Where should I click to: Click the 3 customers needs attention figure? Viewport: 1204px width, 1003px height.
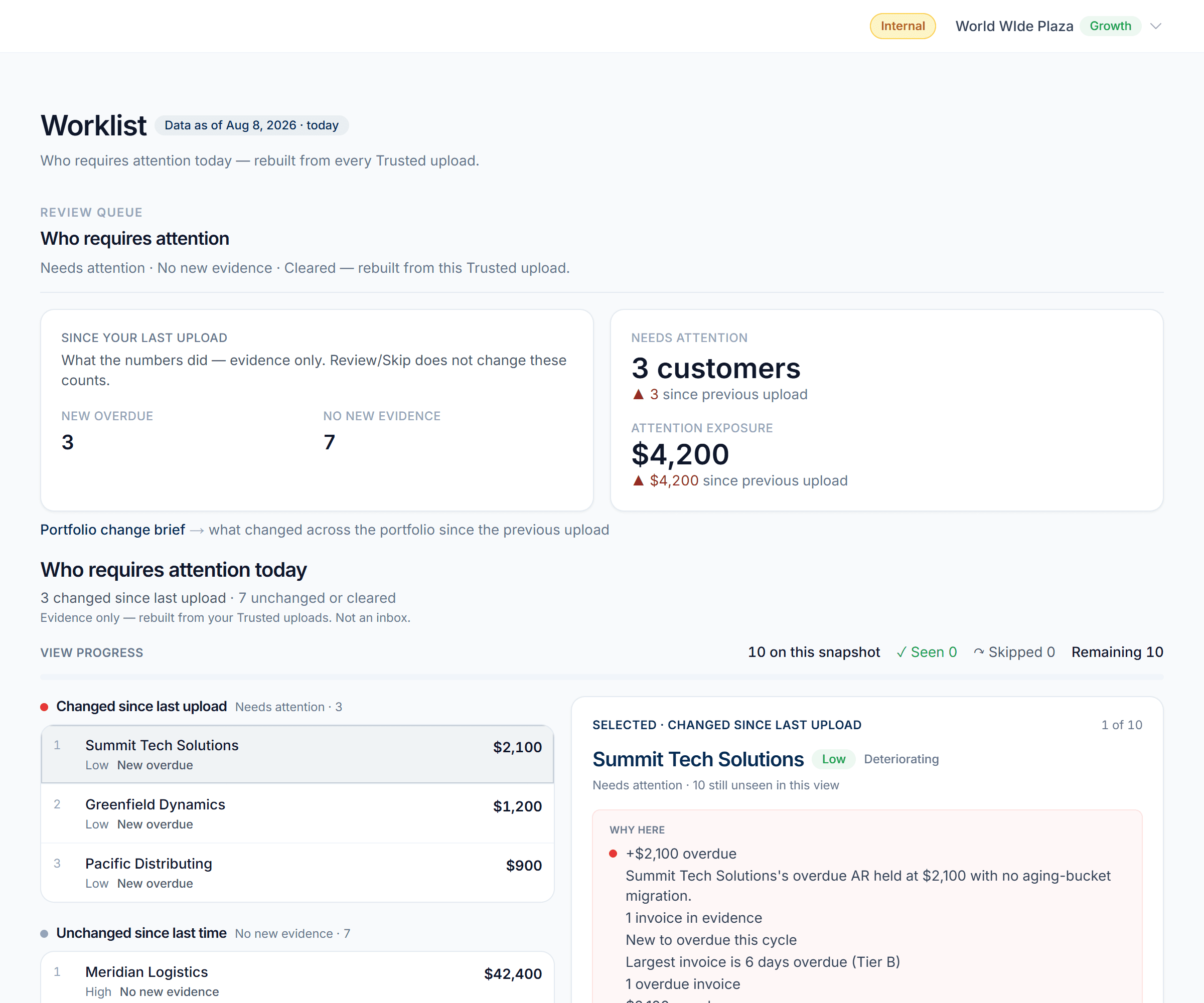[715, 368]
